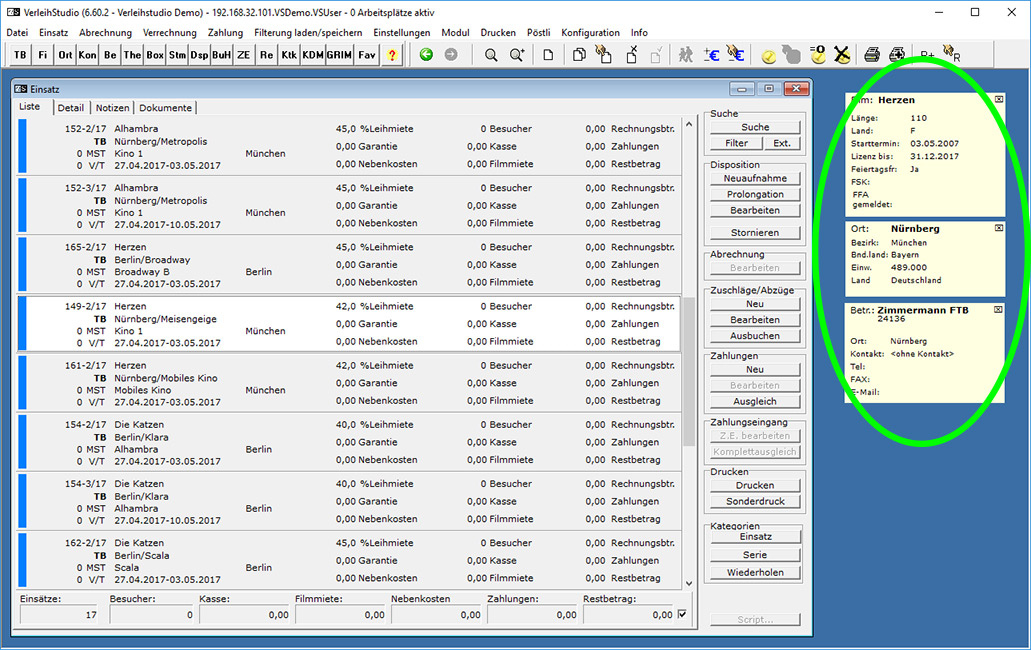1031x650 pixels.
Task: Open the Konfiguration menu
Action: (x=590, y=33)
